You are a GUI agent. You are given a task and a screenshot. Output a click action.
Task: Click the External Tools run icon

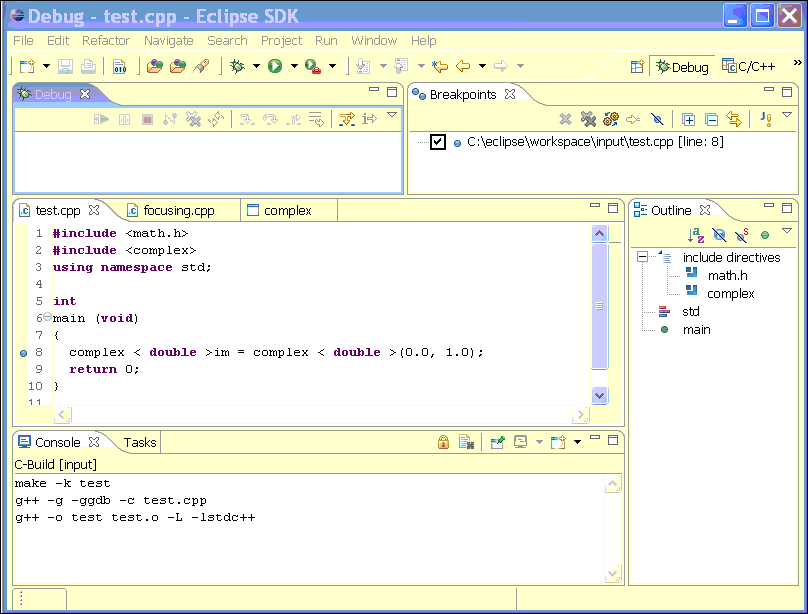(313, 66)
